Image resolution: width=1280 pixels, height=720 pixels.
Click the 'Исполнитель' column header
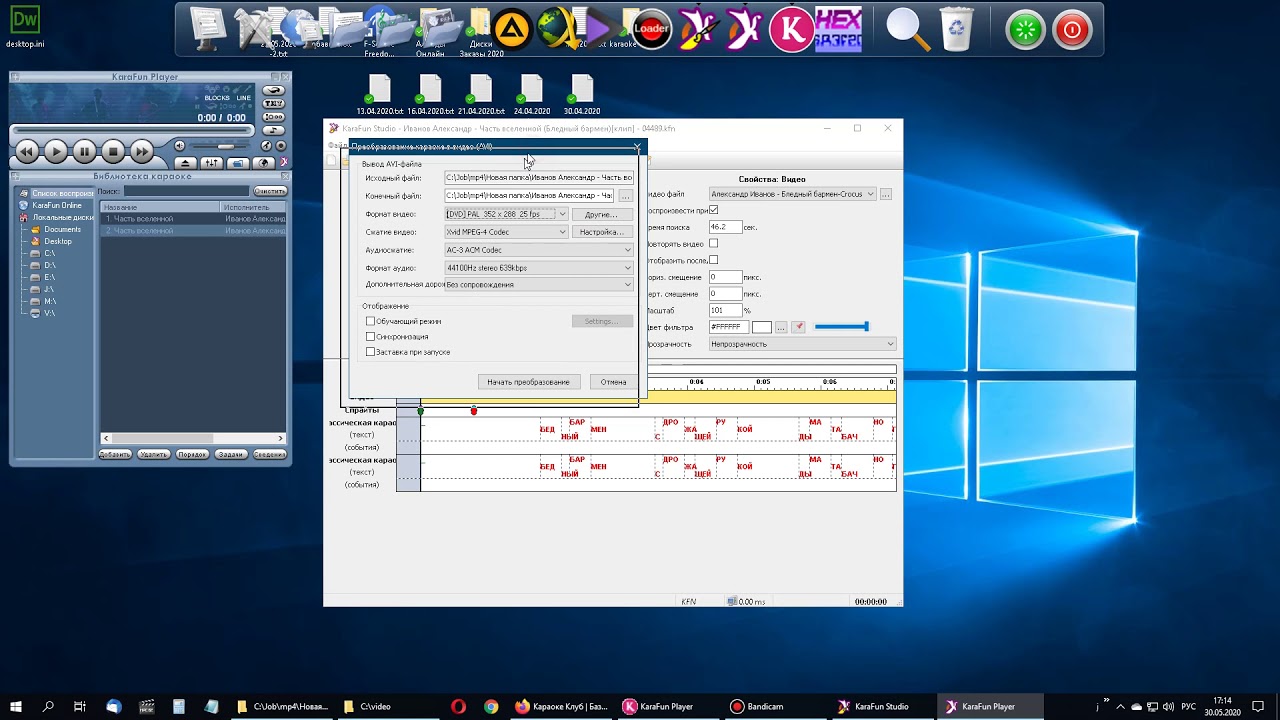pyautogui.click(x=253, y=207)
